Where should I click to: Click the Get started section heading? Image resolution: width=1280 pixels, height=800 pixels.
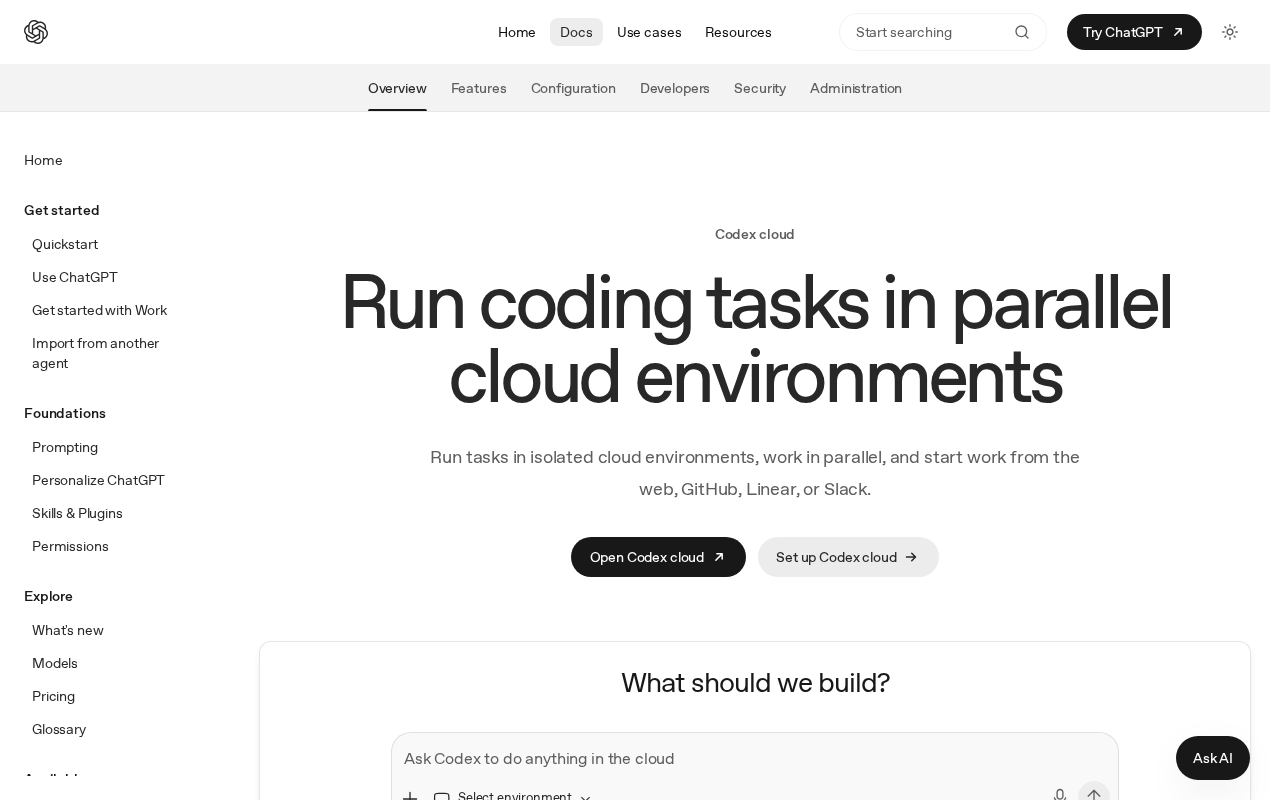(x=62, y=210)
